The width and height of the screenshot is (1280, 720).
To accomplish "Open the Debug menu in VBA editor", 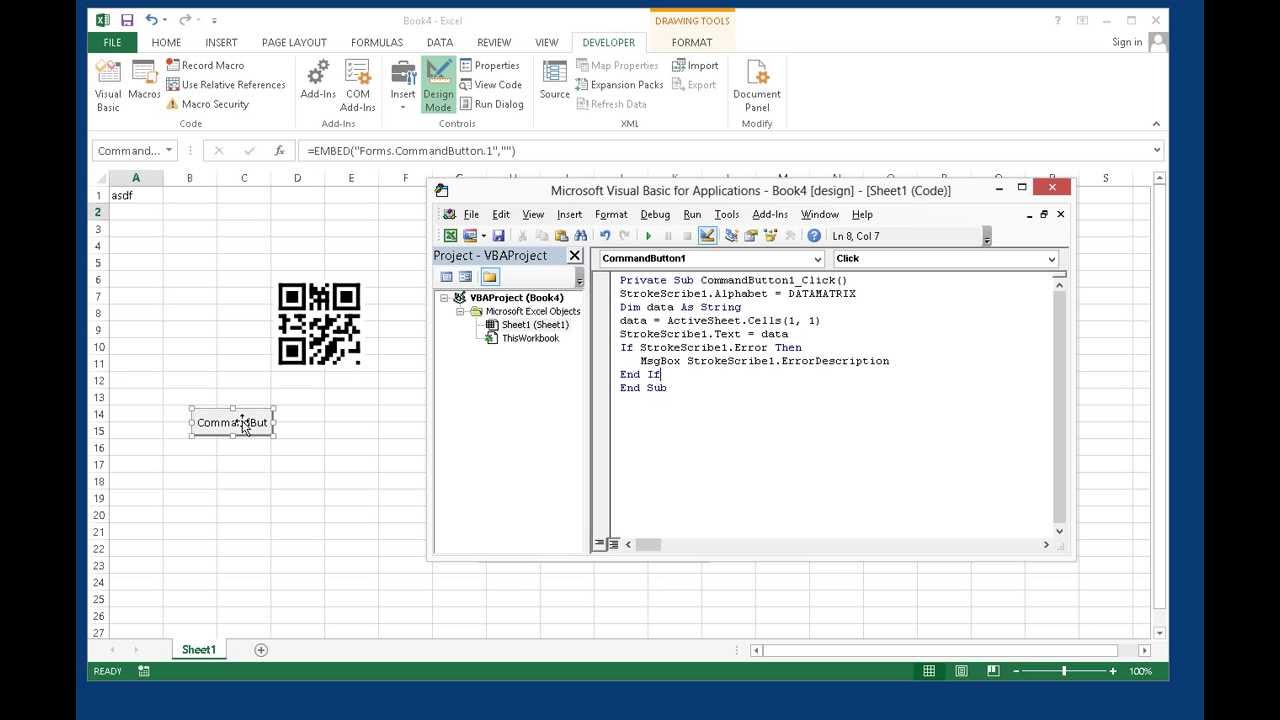I will tap(655, 214).
